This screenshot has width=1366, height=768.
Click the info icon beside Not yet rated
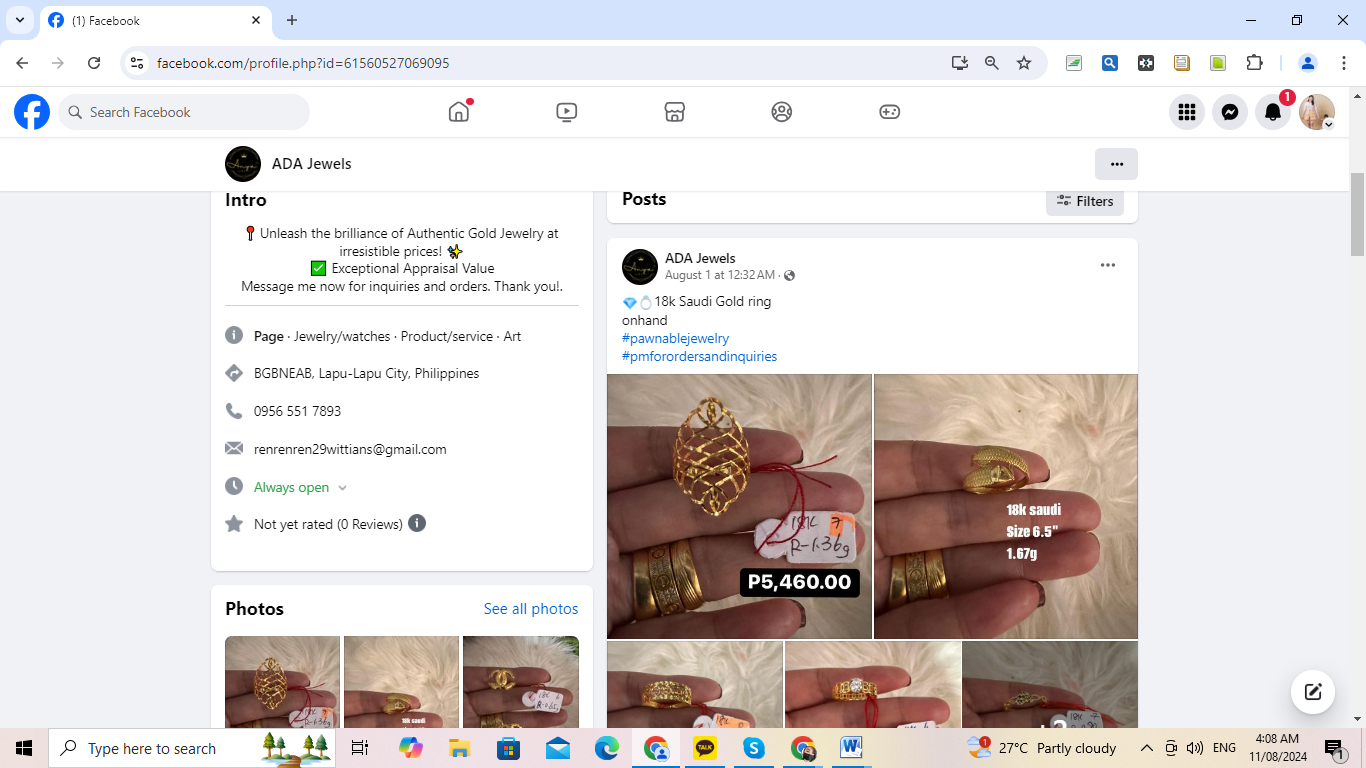(417, 523)
